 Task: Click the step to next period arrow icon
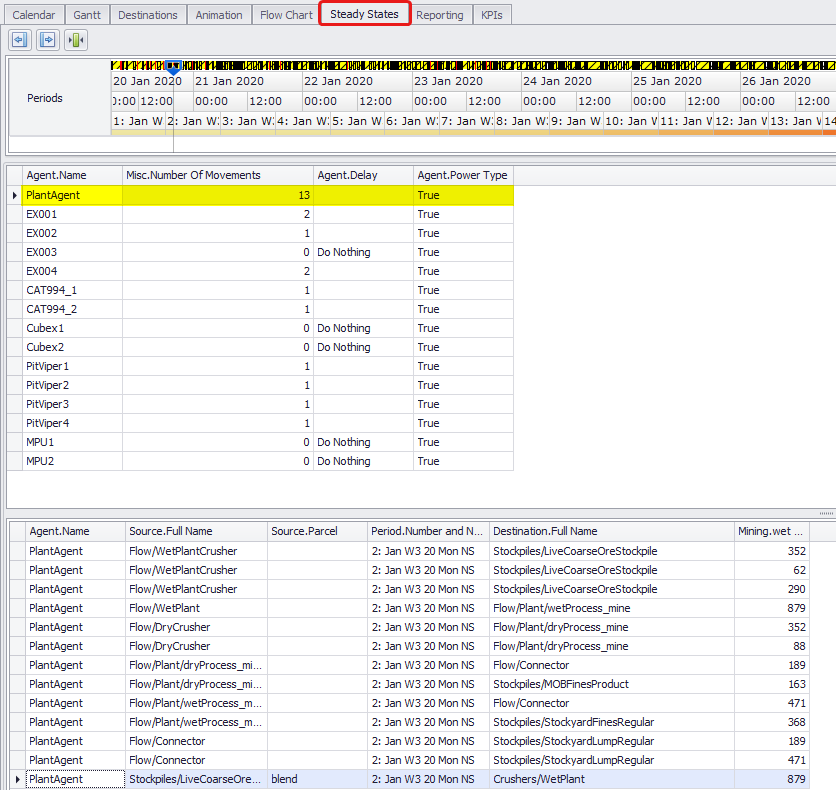[x=47, y=40]
